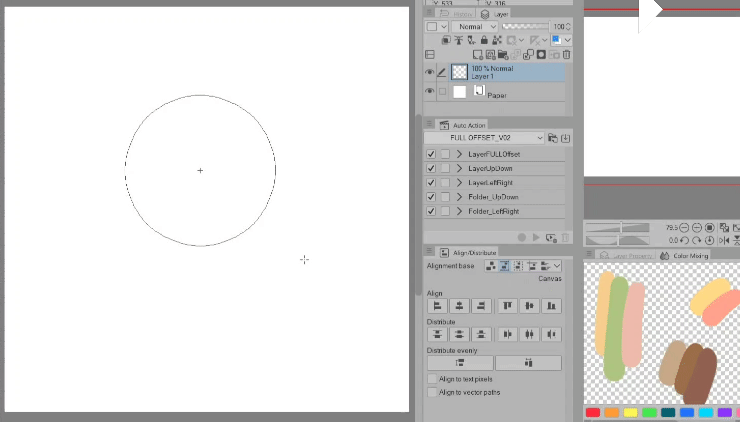Click the distribute evenly horizontally button

coord(528,363)
